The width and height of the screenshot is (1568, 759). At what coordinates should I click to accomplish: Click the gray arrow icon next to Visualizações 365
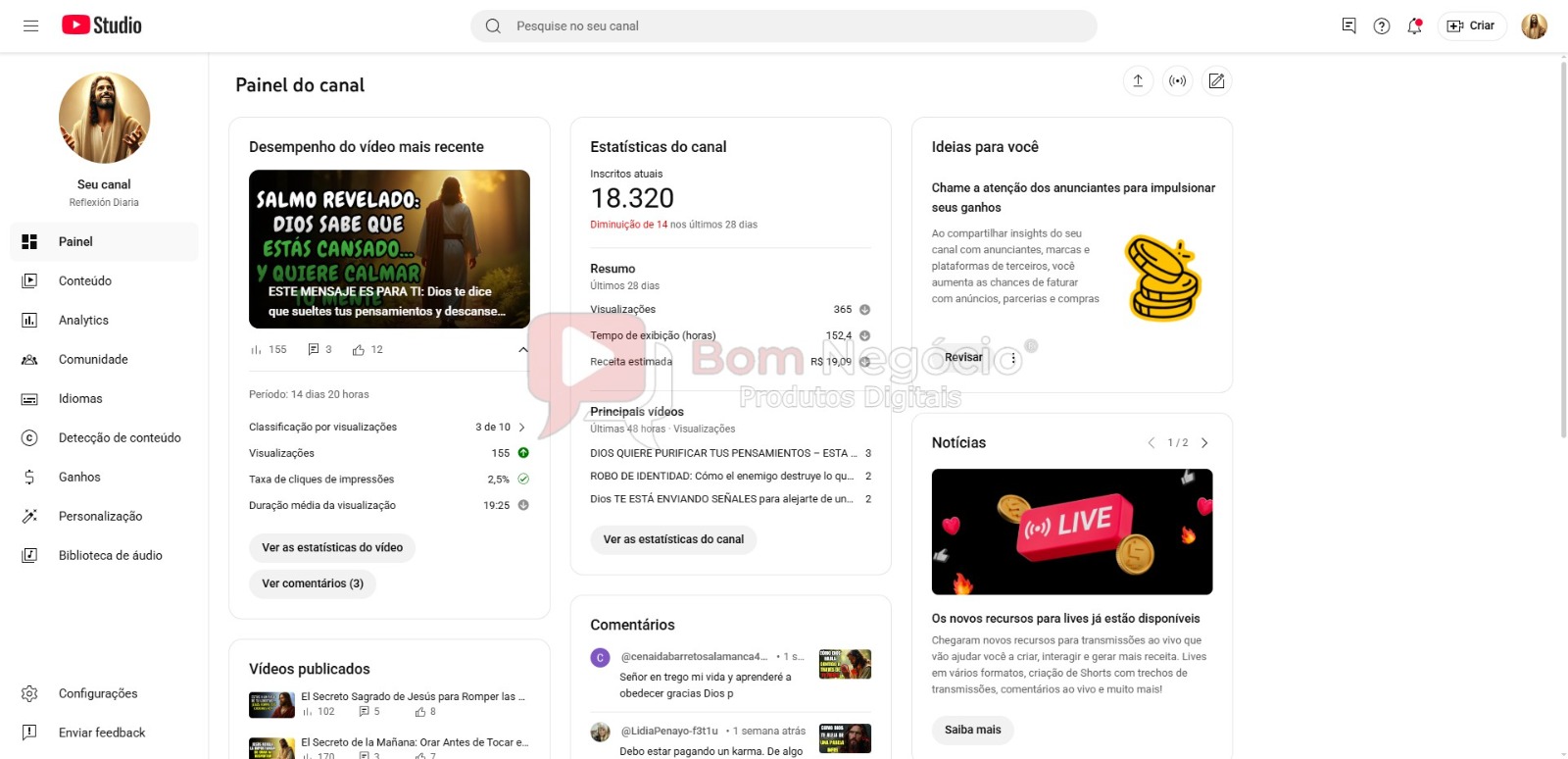[x=864, y=309]
